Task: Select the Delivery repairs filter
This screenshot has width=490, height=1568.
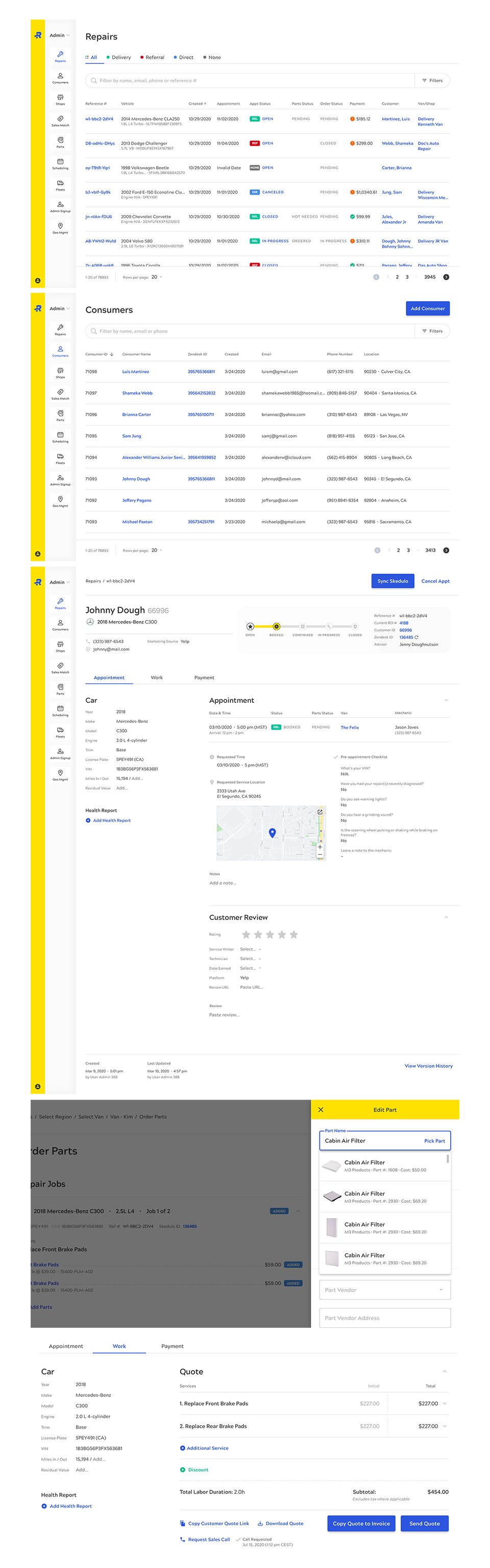Action: (118, 58)
